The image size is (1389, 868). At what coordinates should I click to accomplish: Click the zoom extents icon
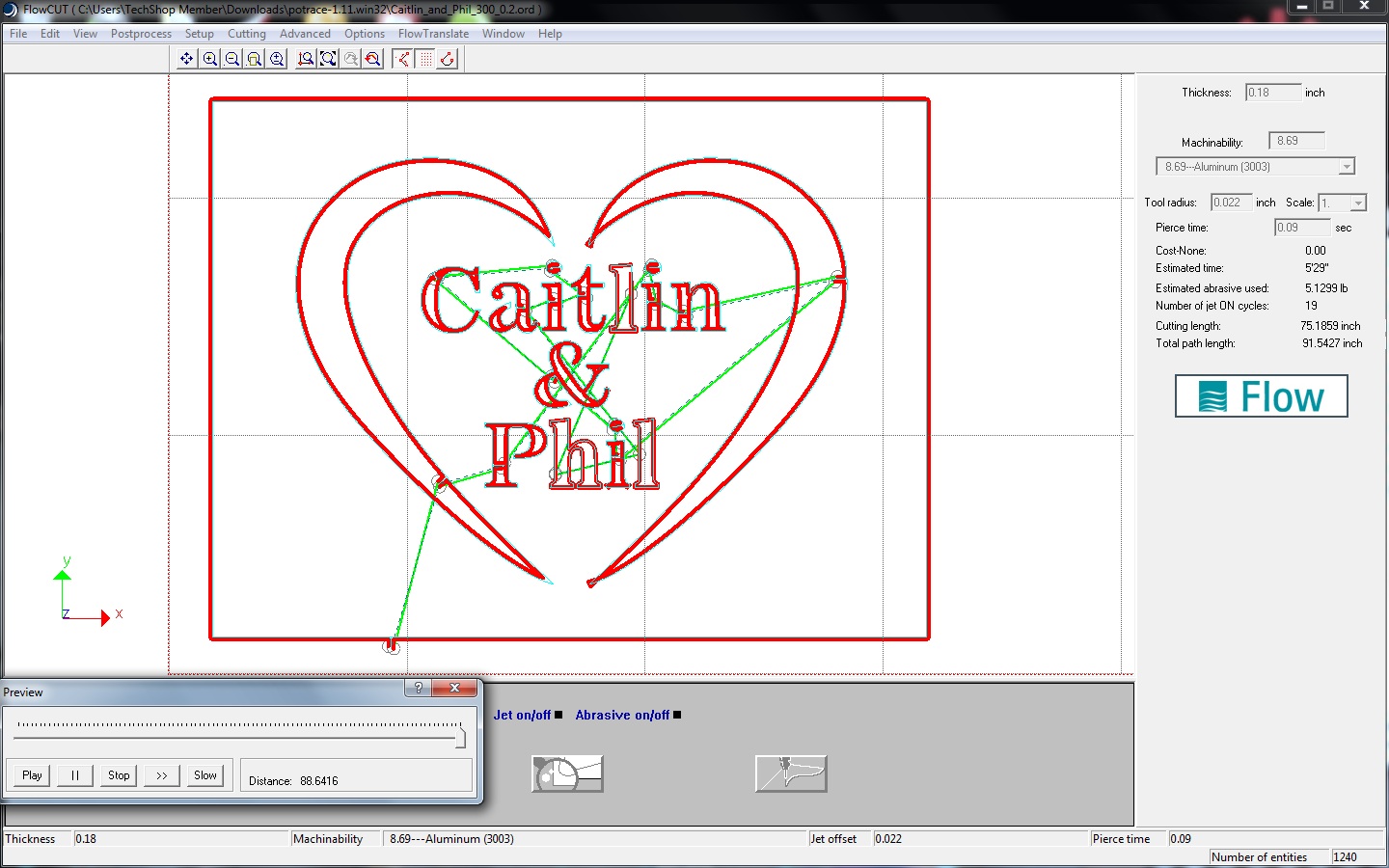(x=328, y=59)
